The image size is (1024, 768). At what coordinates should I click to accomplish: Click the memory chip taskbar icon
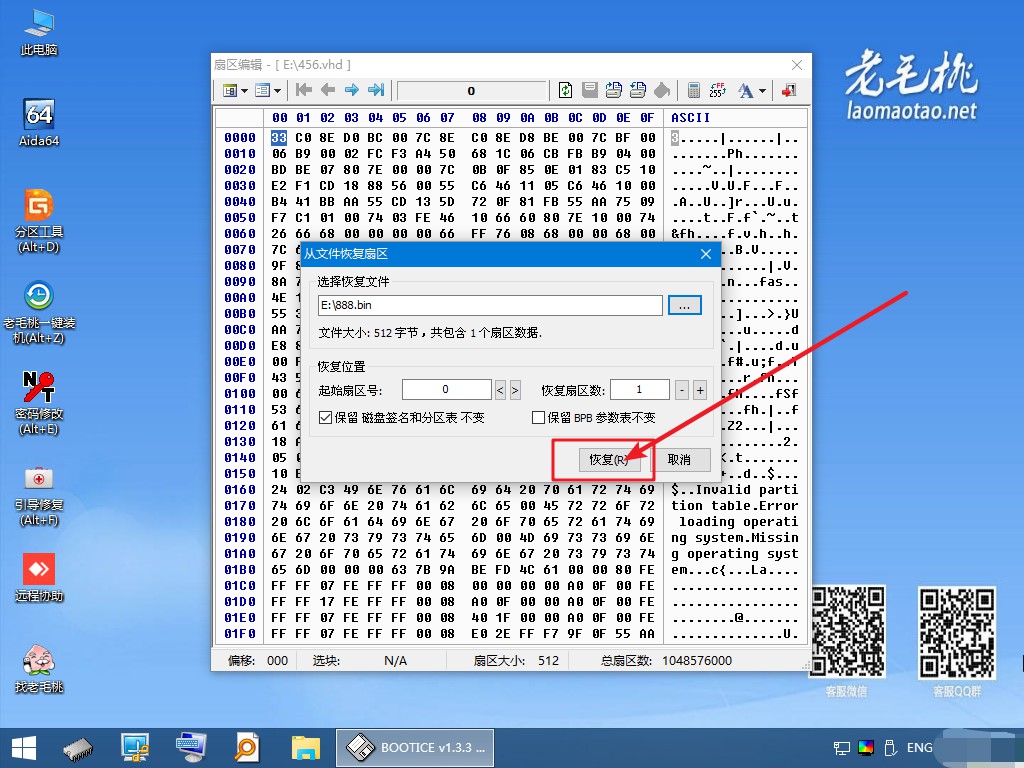point(78,748)
